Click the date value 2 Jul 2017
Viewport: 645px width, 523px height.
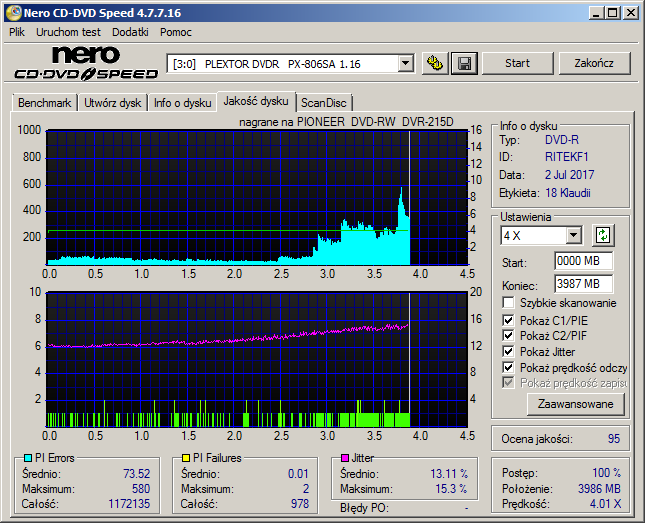pos(570,175)
